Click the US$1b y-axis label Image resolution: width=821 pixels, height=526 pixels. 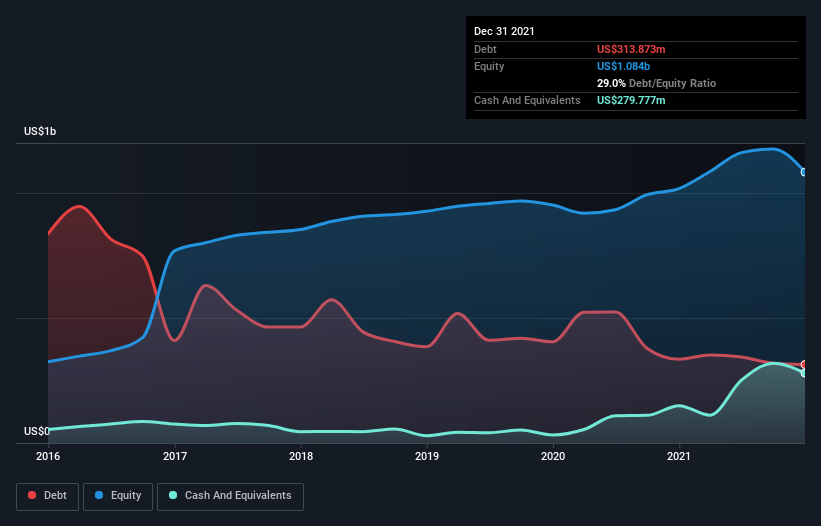[40, 131]
